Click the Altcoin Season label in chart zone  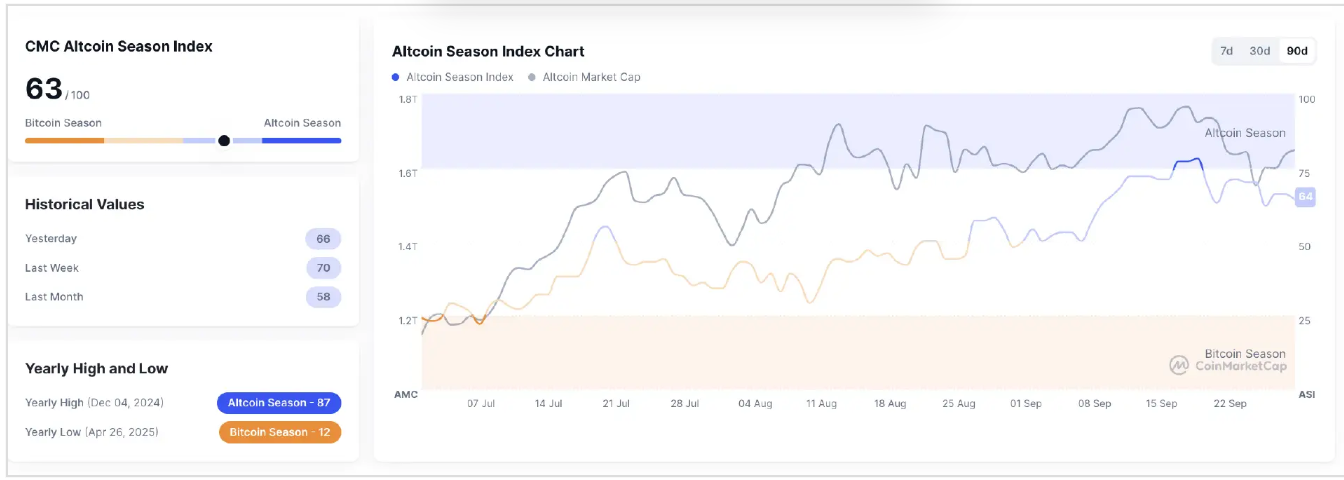click(1245, 133)
